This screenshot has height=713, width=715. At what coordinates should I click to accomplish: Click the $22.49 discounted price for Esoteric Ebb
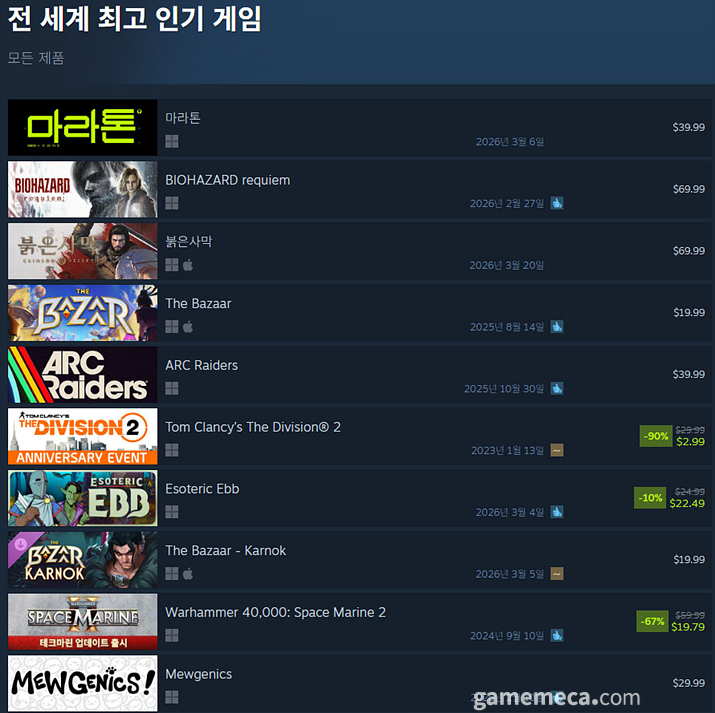(x=687, y=503)
